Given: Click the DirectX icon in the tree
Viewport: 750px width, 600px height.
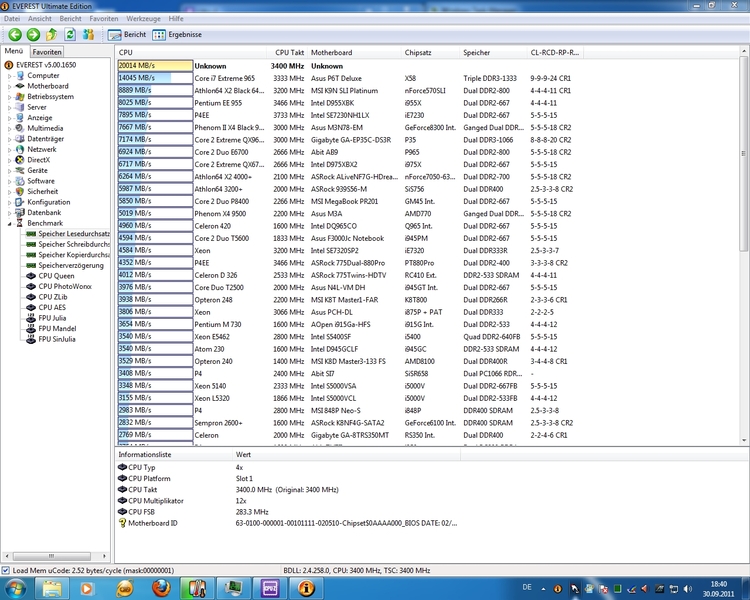Looking at the screenshot, I should click(20, 160).
